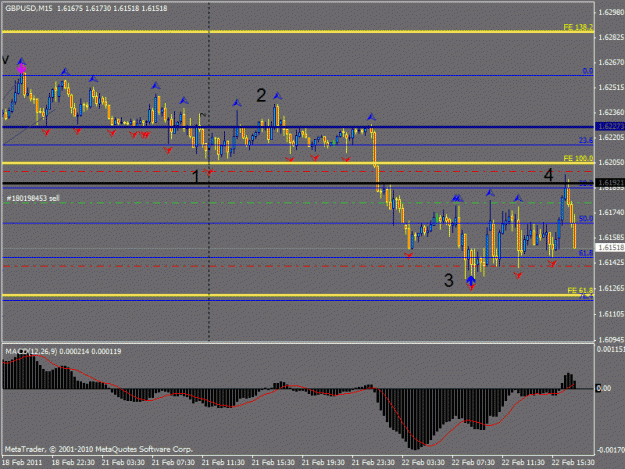
Task: Click the 1.61105 price axis value
Action: (x=611, y=314)
